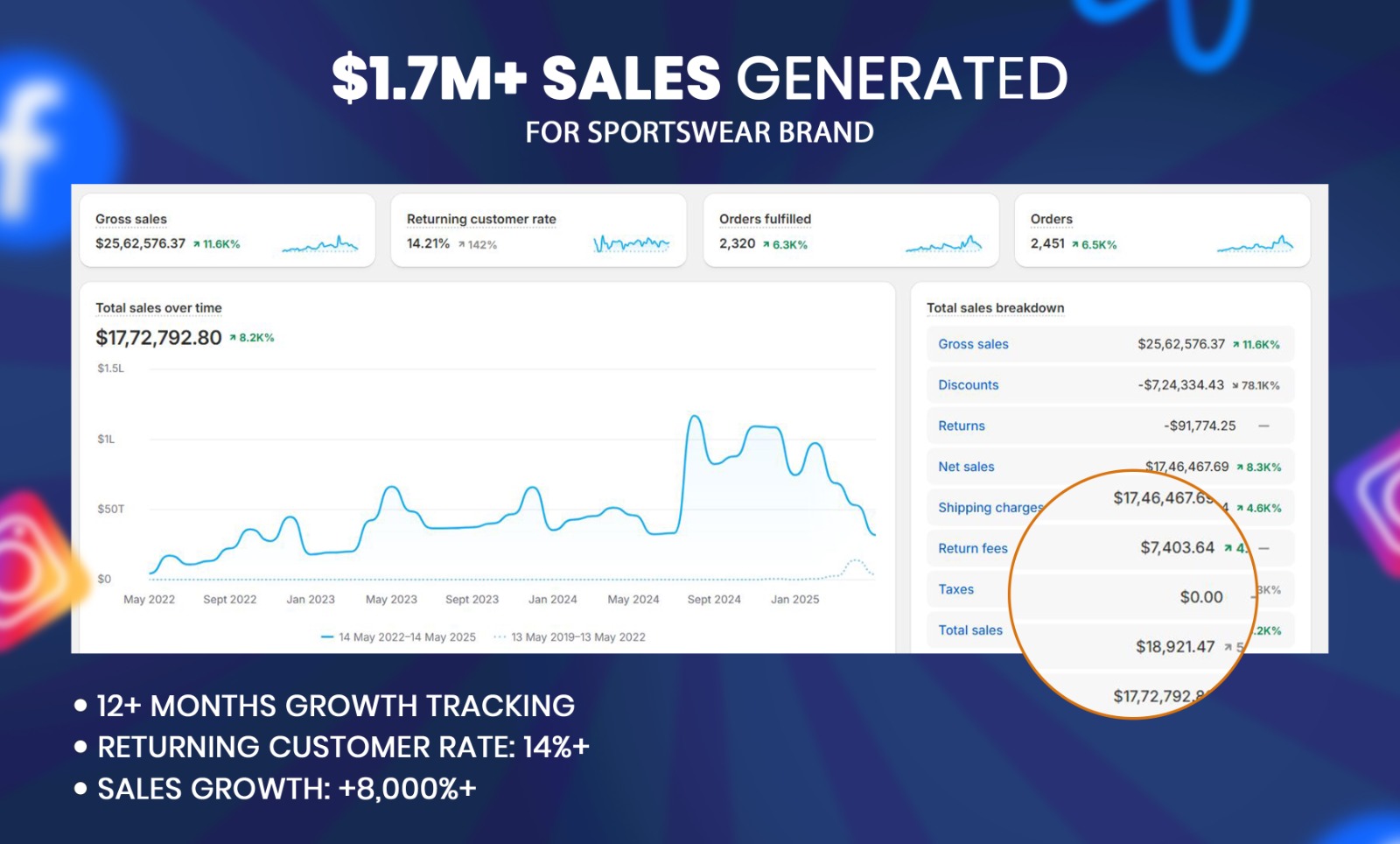This screenshot has width=1400, height=844.
Task: Click the '2,451' orders value
Action: coord(1047,243)
